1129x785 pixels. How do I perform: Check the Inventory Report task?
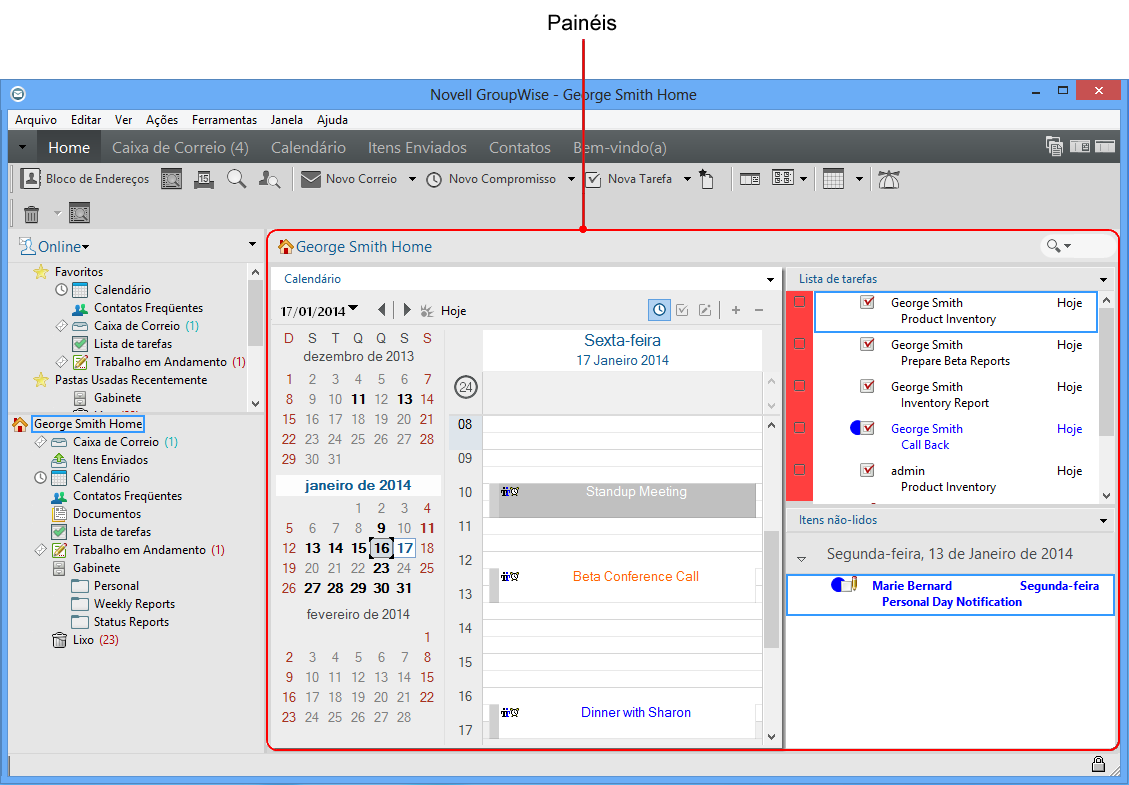pyautogui.click(x=868, y=386)
